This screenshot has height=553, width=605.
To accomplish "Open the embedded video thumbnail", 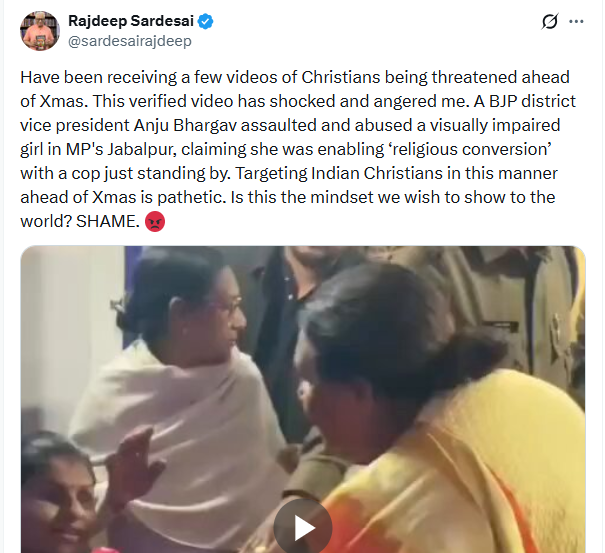I will tap(302, 400).
